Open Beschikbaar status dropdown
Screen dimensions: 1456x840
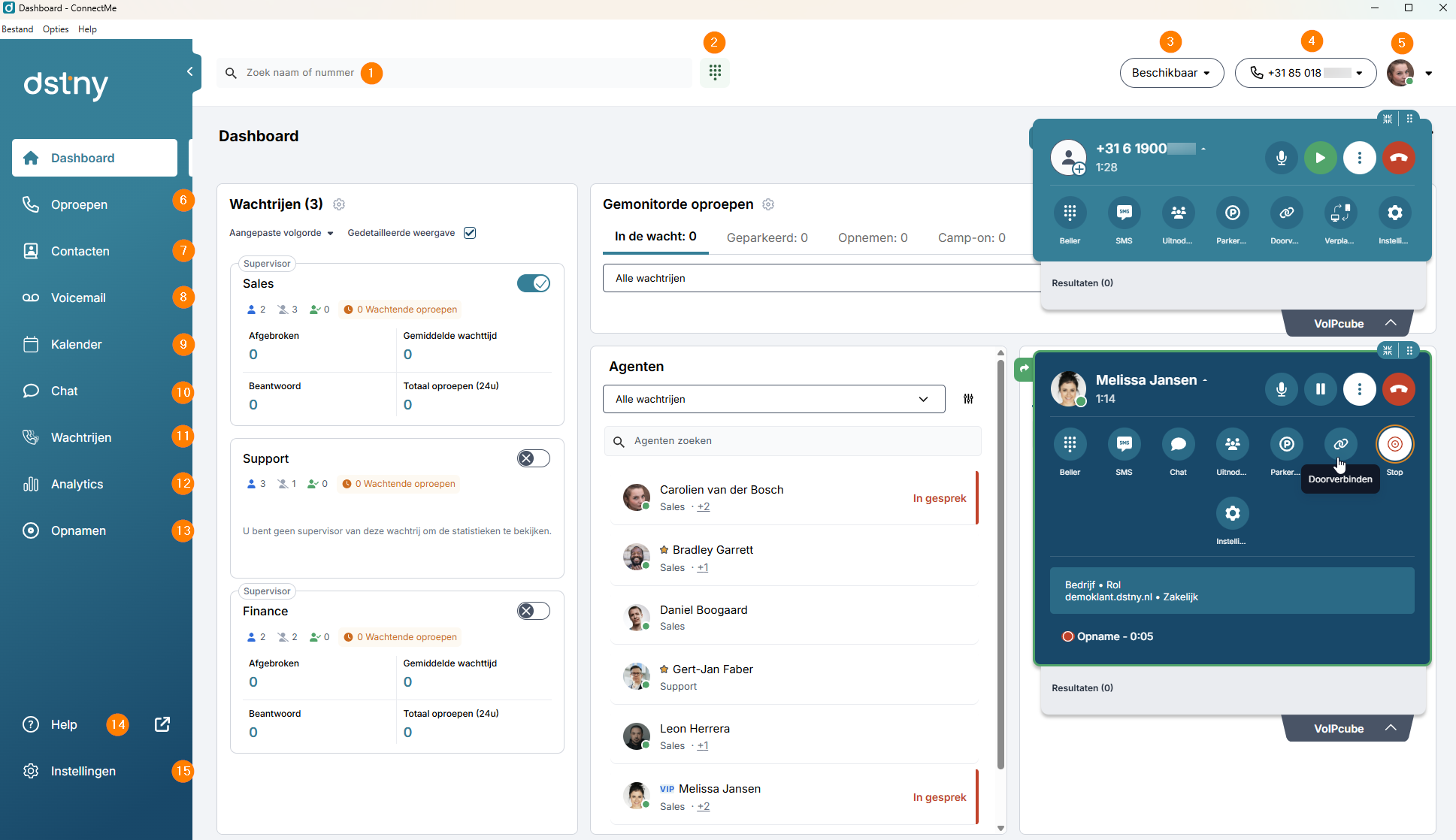[1171, 73]
